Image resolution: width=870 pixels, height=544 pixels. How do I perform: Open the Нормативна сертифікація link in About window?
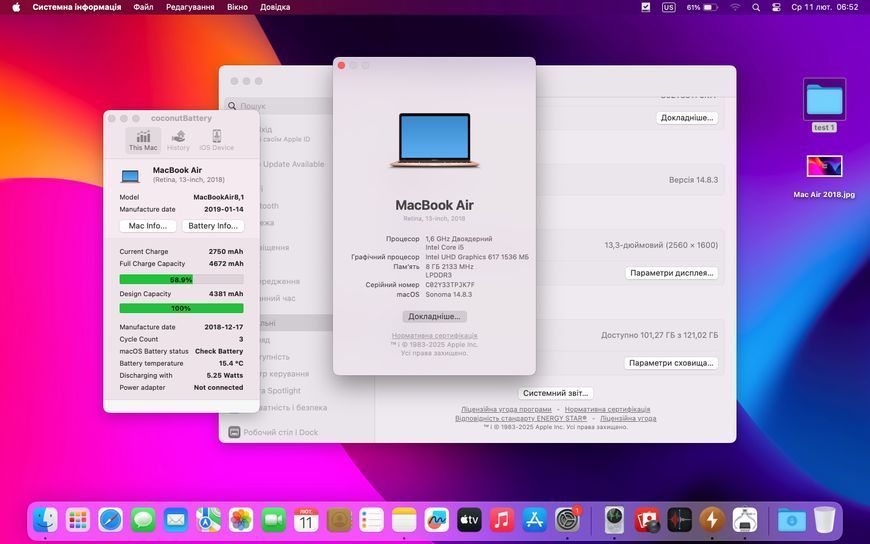[434, 336]
